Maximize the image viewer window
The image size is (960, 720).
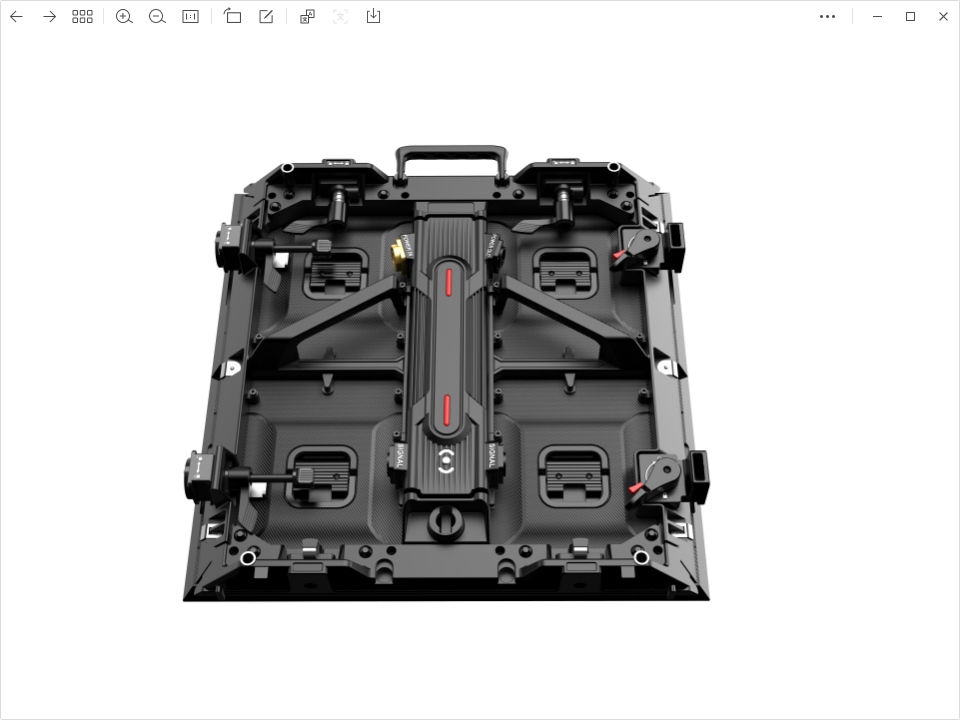click(x=910, y=17)
